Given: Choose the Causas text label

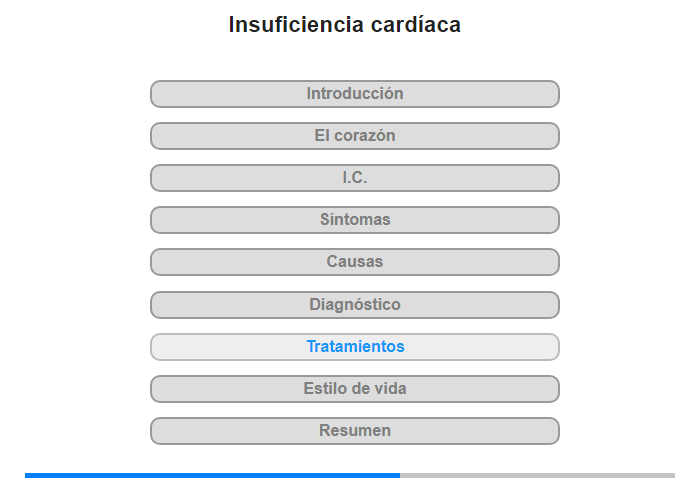Looking at the screenshot, I should tap(354, 261).
